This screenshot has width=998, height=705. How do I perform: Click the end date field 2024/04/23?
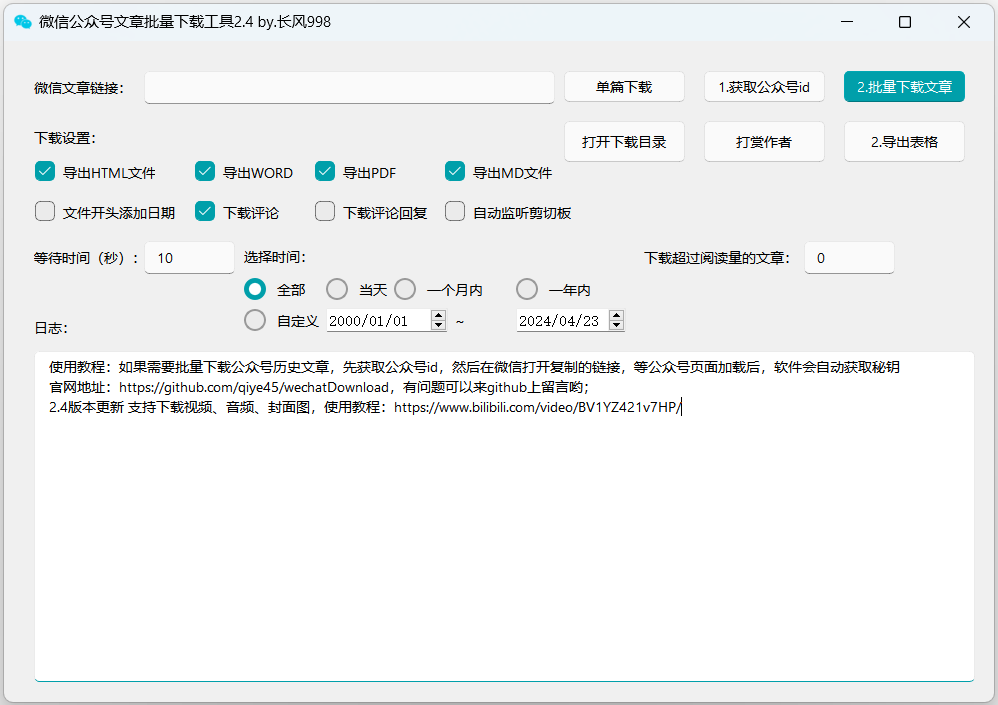pos(562,321)
